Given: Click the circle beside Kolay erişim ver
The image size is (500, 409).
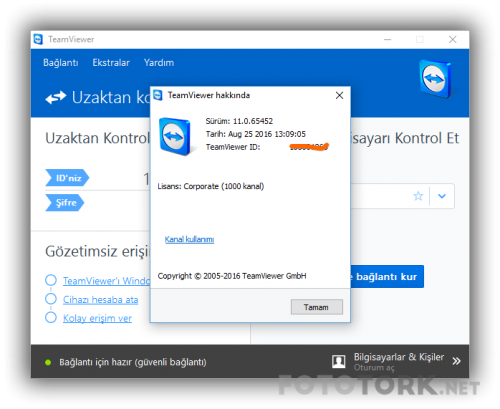Looking at the screenshot, I should (x=51, y=317).
